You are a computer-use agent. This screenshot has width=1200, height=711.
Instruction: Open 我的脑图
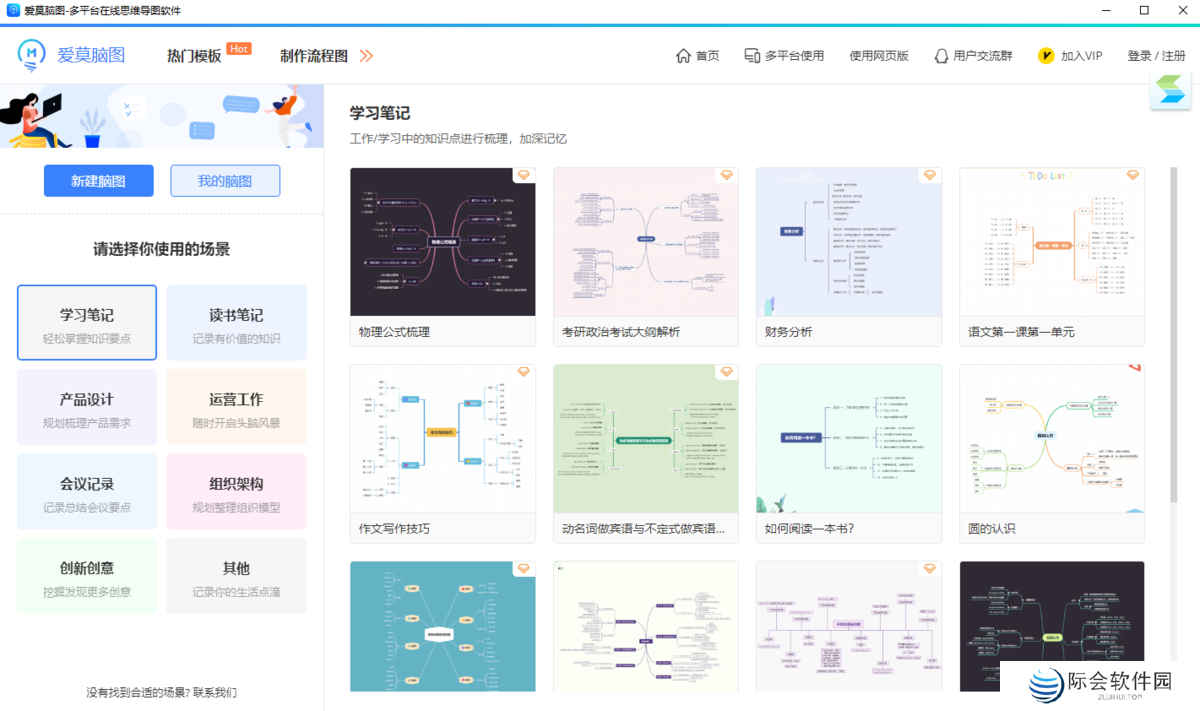coord(224,180)
